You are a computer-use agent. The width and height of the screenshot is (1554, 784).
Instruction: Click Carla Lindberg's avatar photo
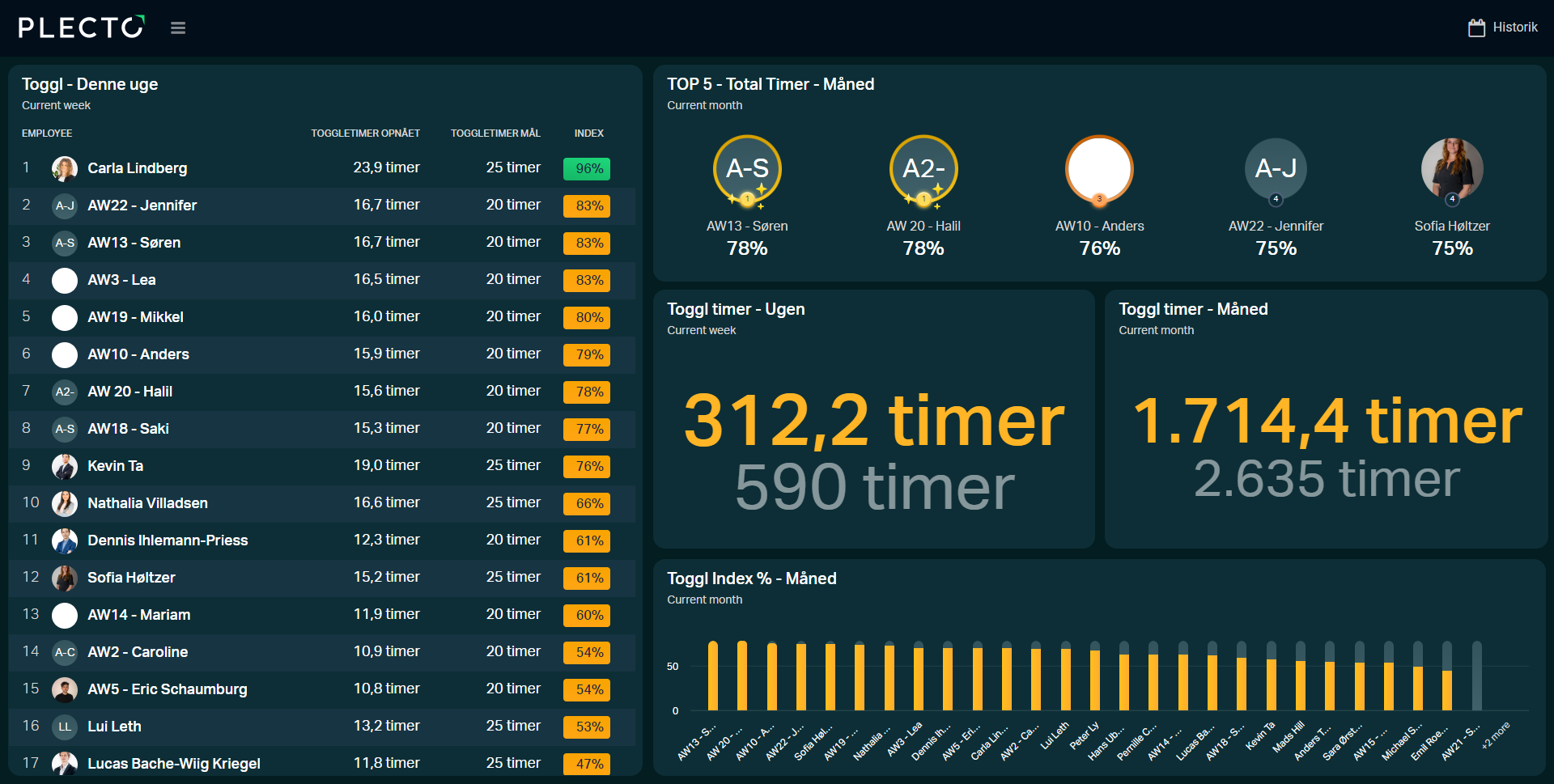click(65, 168)
